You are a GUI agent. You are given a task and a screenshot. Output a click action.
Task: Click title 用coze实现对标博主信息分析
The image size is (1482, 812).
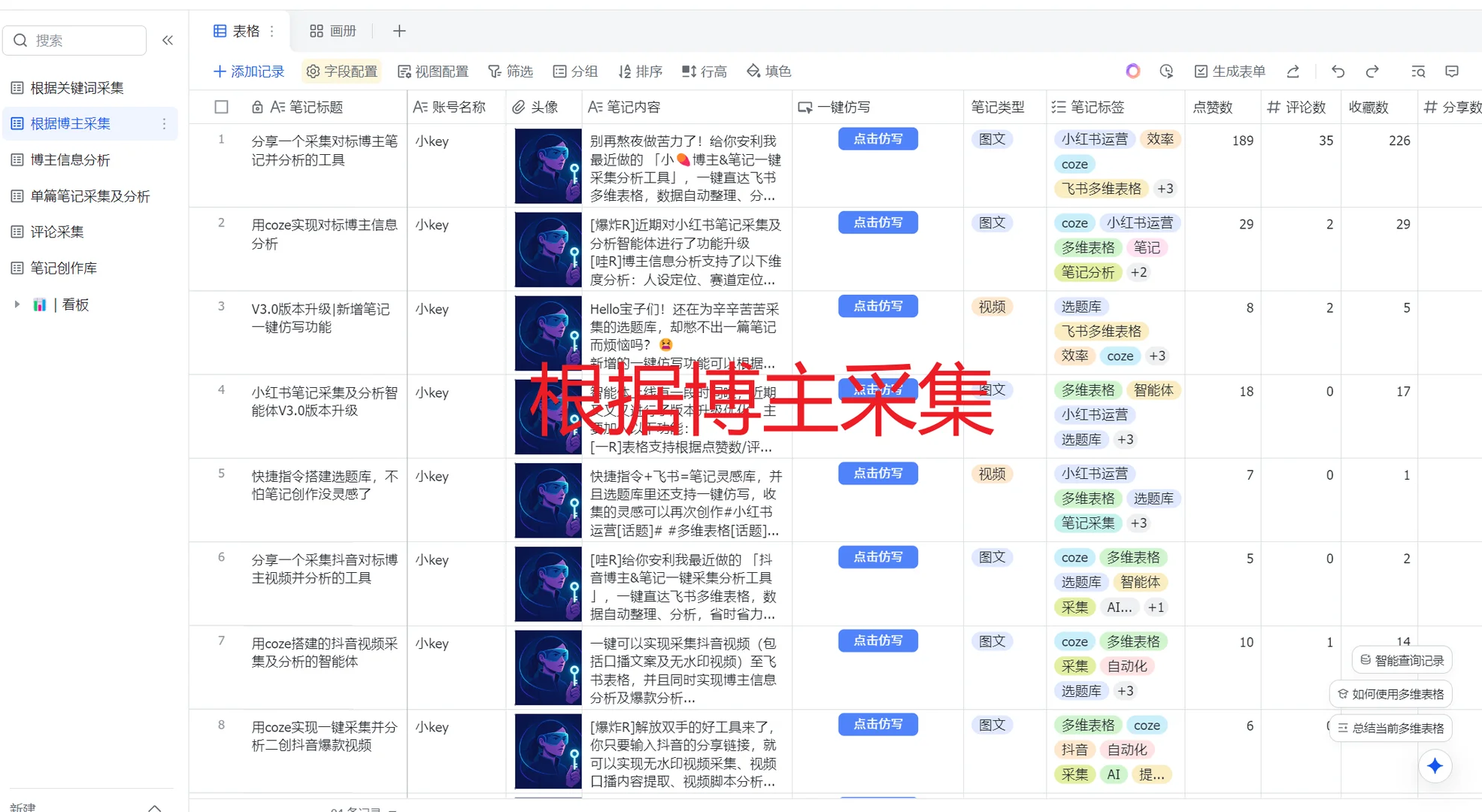coord(324,234)
